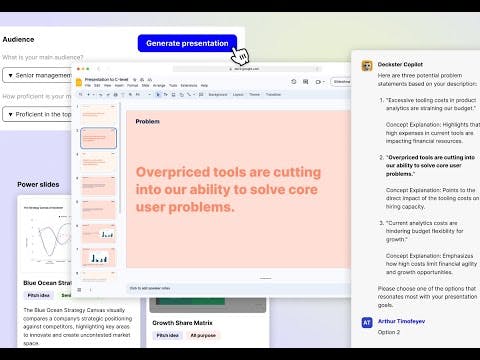Click the Layout toolbar button
The width and height of the screenshot is (480, 360).
238,95
